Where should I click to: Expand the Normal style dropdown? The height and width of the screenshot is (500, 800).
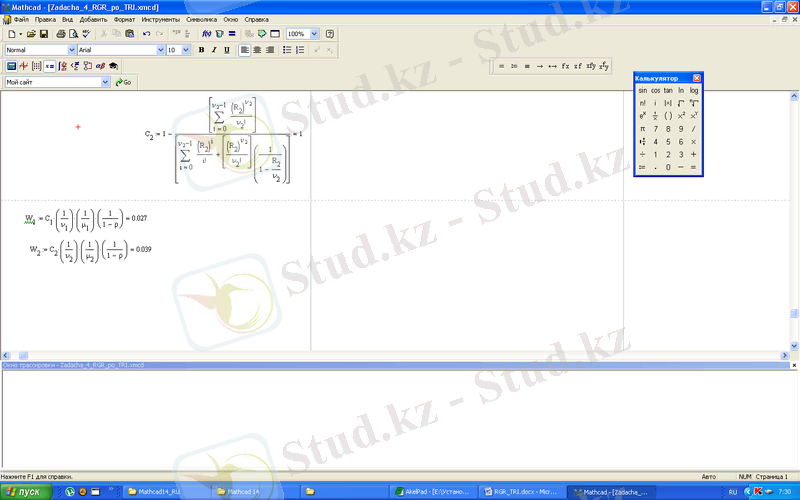71,50
